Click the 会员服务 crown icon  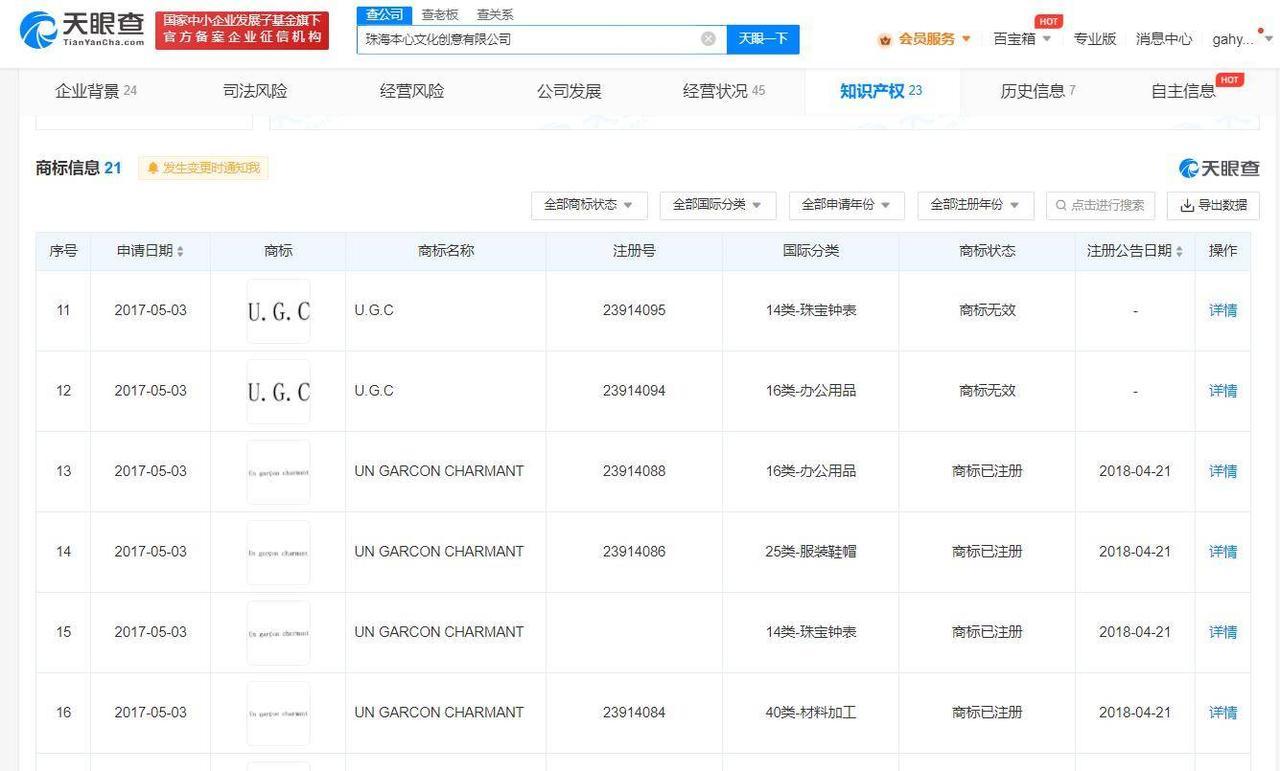885,39
